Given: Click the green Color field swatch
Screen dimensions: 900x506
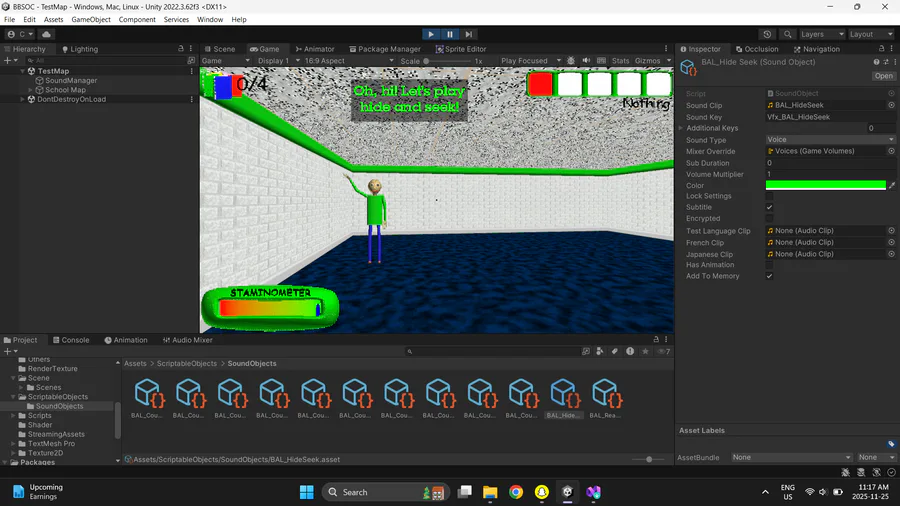Looking at the screenshot, I should click(825, 185).
